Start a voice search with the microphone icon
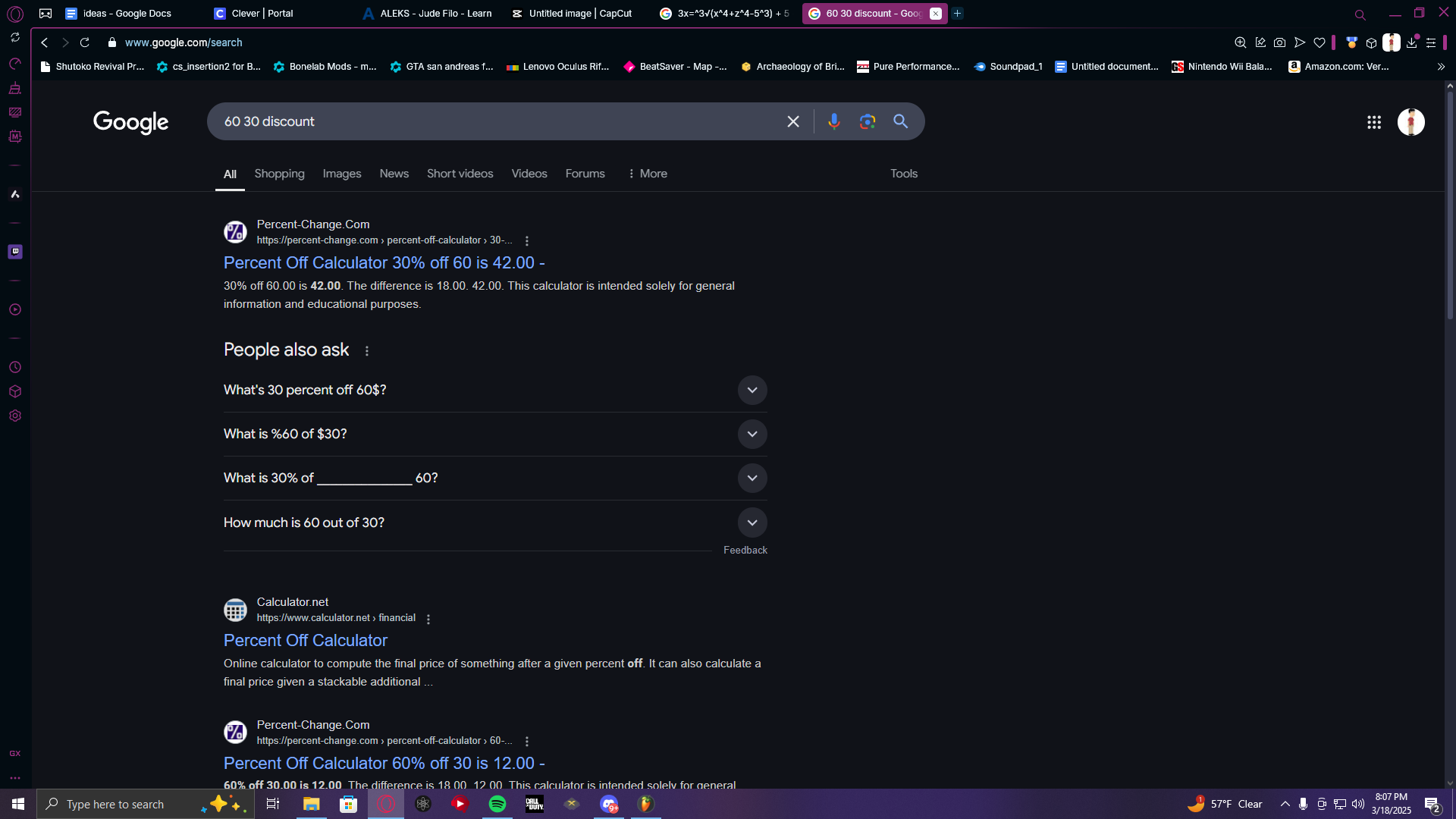This screenshot has height=819, width=1456. (834, 121)
